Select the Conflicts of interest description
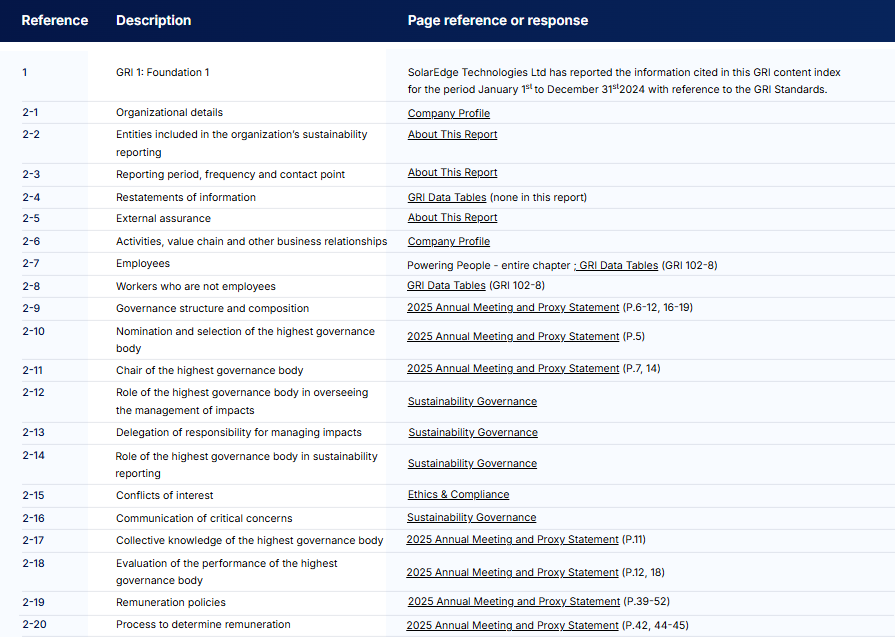This screenshot has width=895, height=637. (164, 495)
